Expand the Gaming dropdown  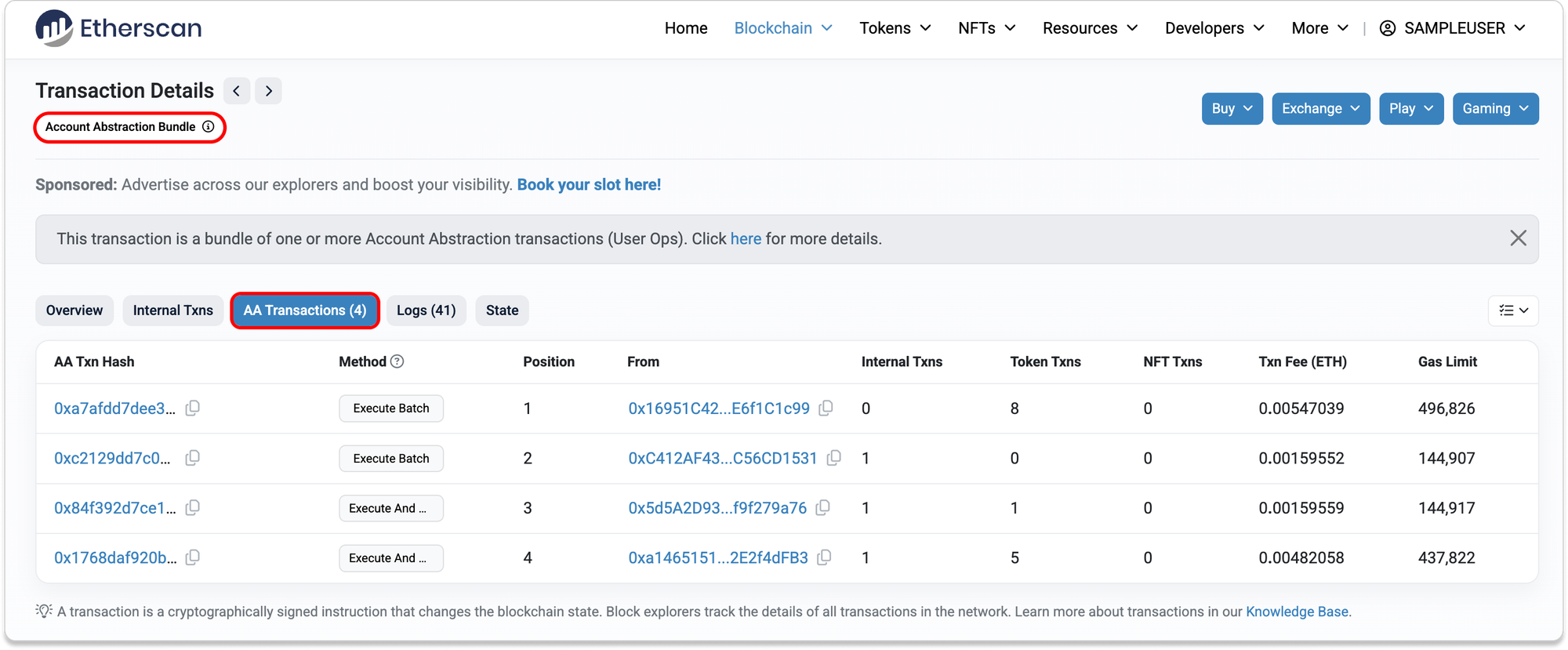(1495, 109)
